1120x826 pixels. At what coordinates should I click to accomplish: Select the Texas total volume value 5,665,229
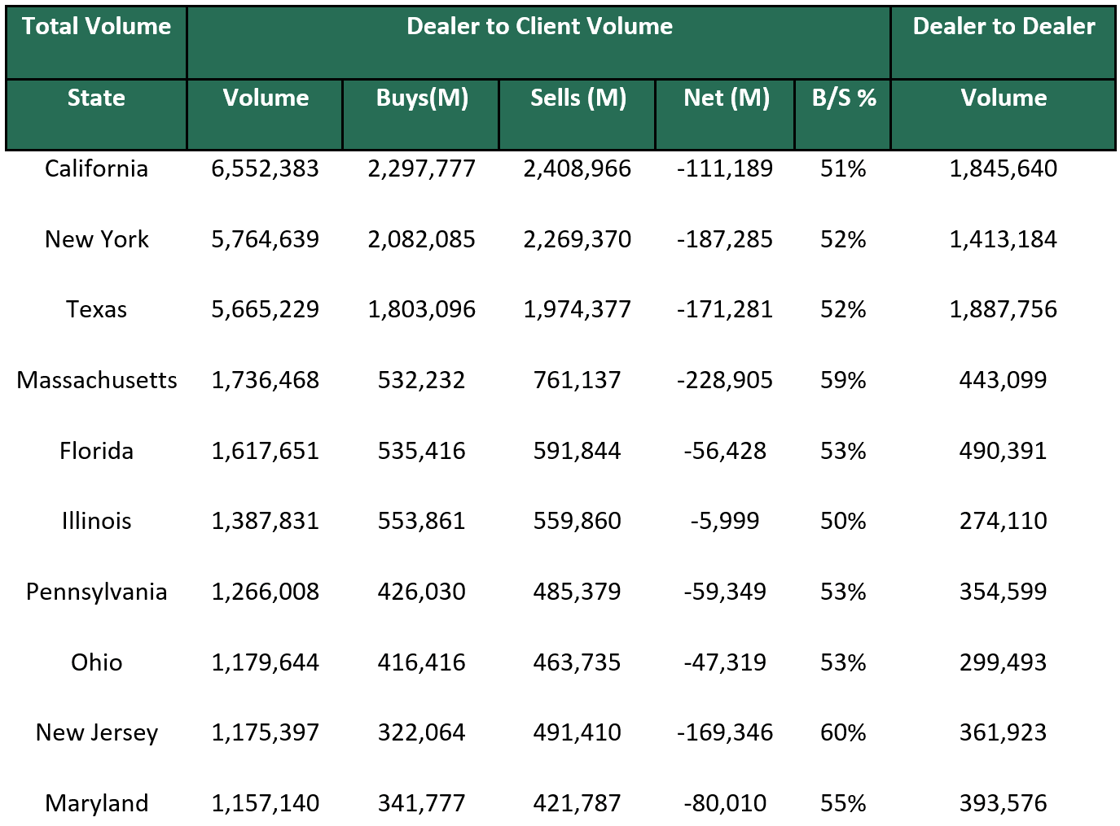click(265, 310)
